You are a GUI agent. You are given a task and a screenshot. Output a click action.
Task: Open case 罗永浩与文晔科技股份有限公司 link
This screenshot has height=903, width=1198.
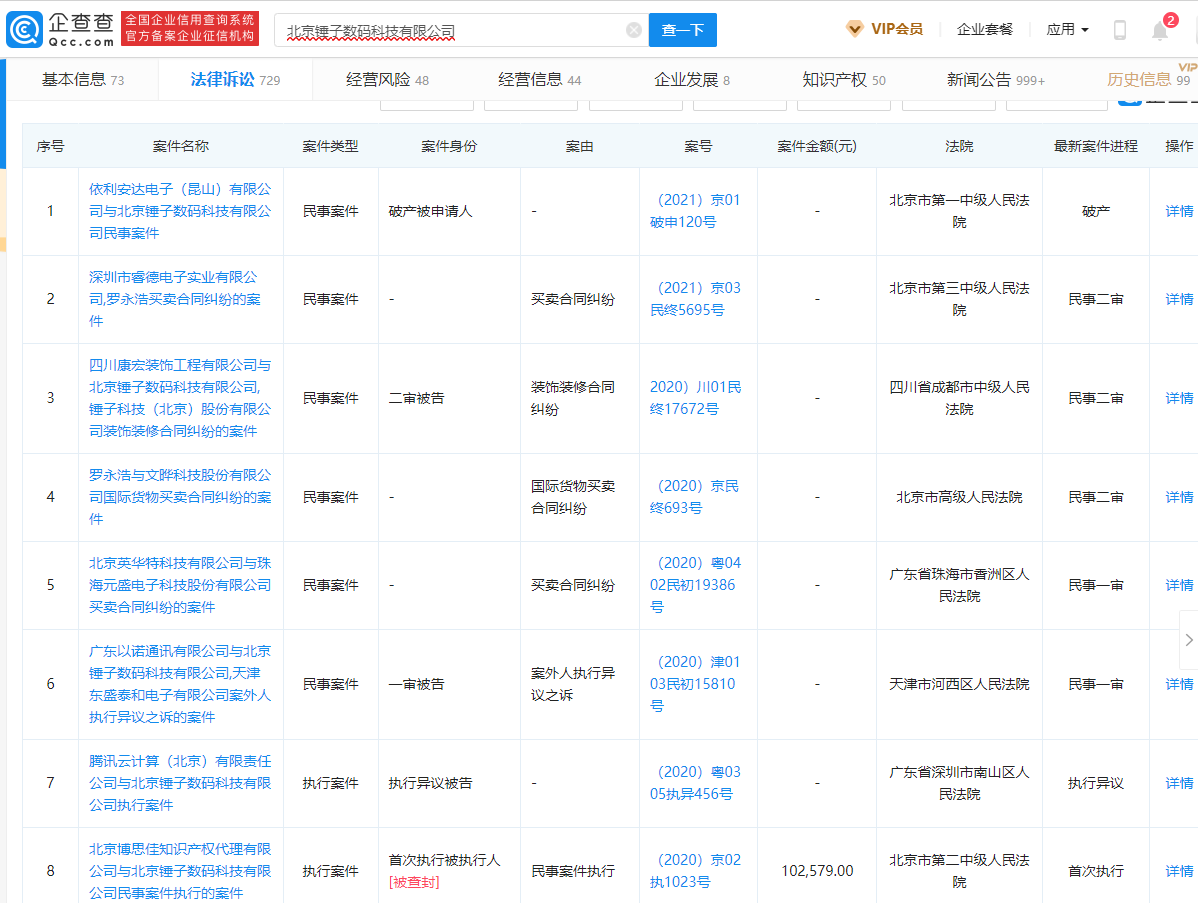click(180, 497)
